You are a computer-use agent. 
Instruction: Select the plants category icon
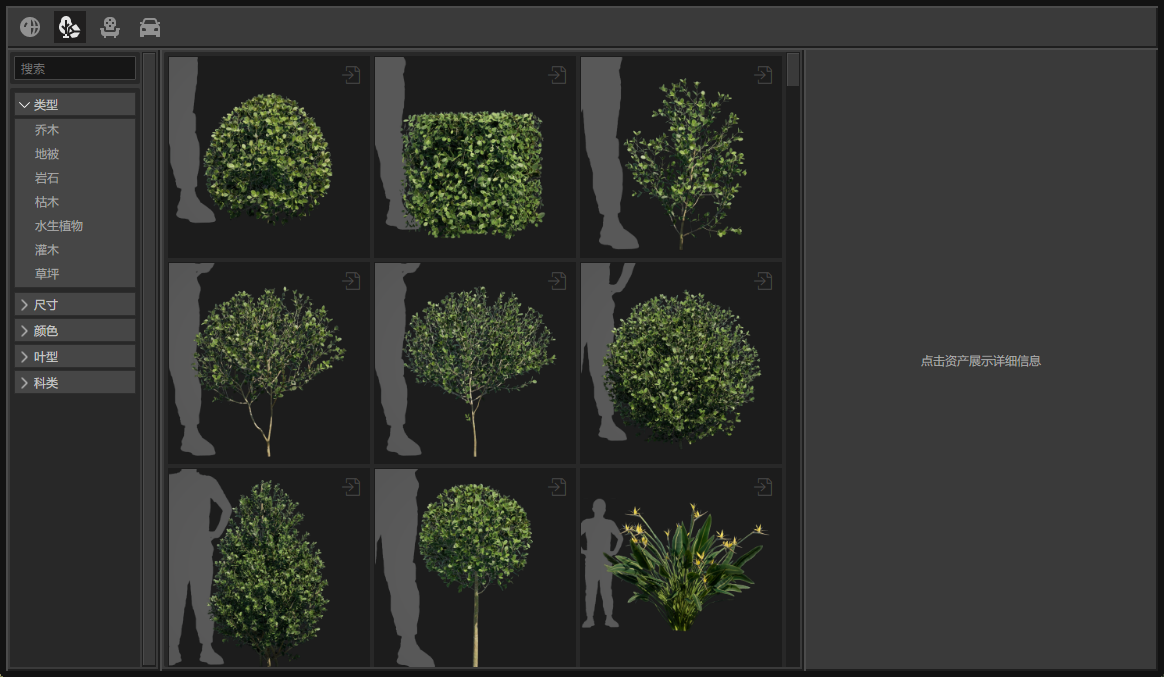tap(70, 27)
